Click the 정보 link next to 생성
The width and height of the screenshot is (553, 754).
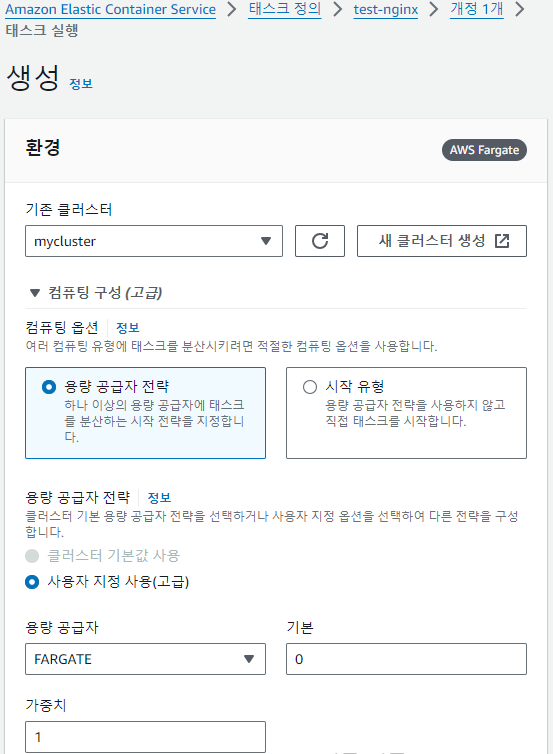click(x=81, y=84)
